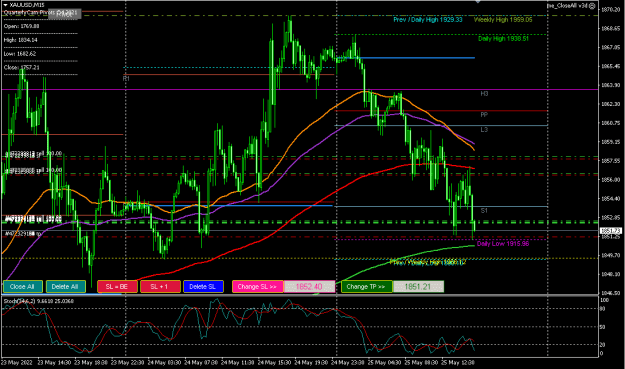Click the Close All button
This screenshot has width=625, height=369.
(x=22, y=287)
